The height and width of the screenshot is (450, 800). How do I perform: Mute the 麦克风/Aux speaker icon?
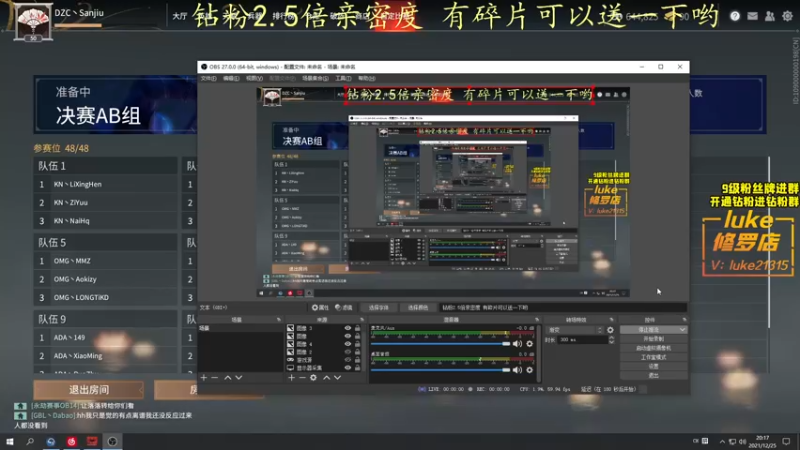(517, 344)
